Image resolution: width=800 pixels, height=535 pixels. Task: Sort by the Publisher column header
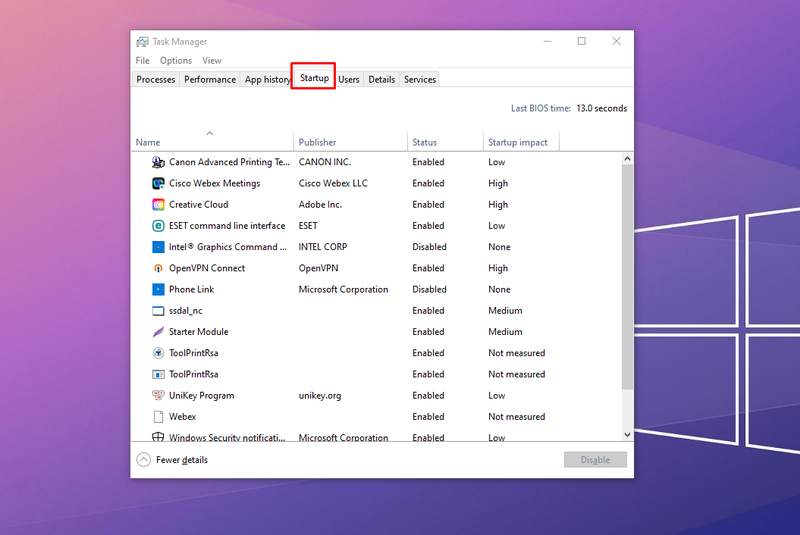tap(351, 141)
